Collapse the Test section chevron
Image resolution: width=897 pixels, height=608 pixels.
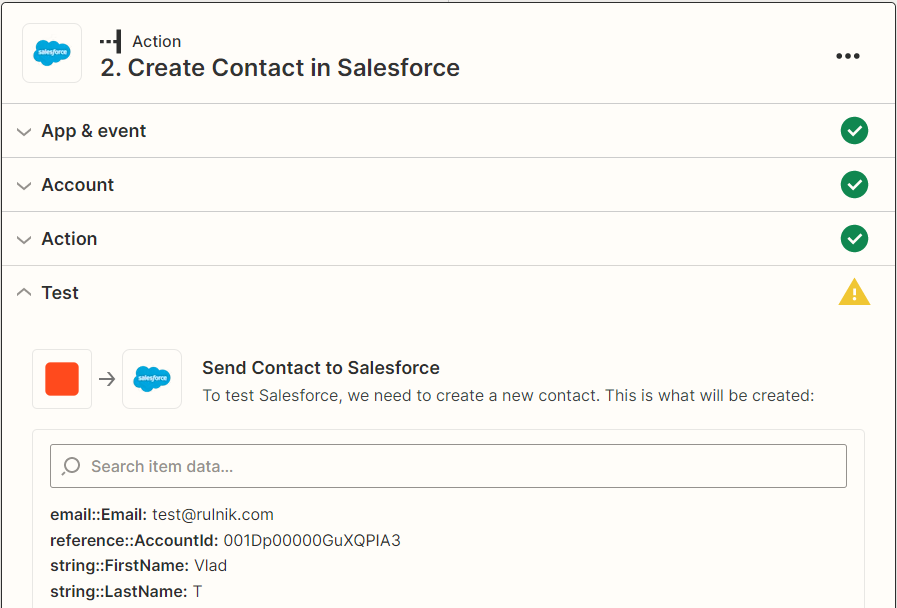24,293
